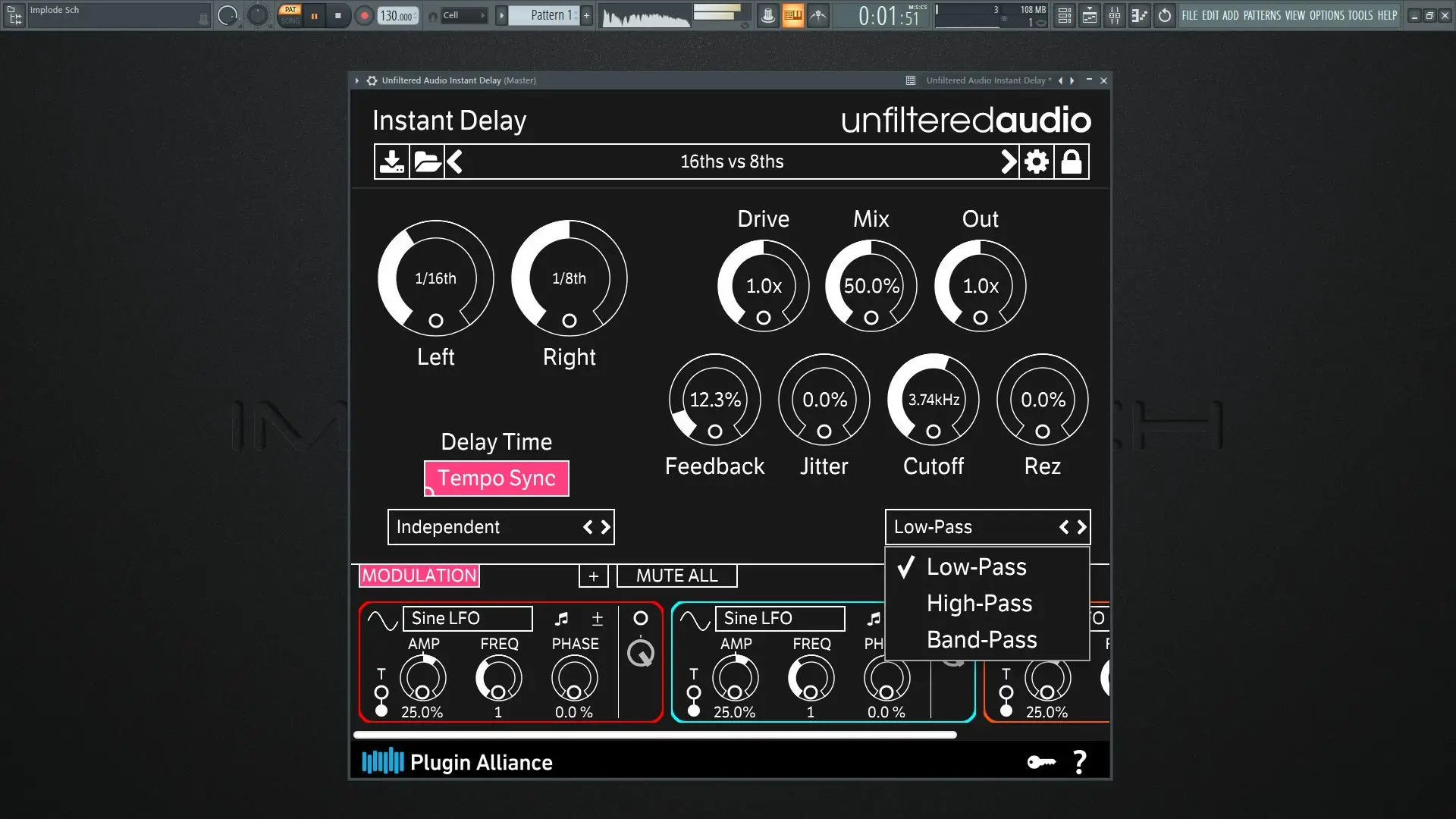Toggle Tempo Sync for delay time
The width and height of the screenshot is (1456, 819).
[x=496, y=478]
